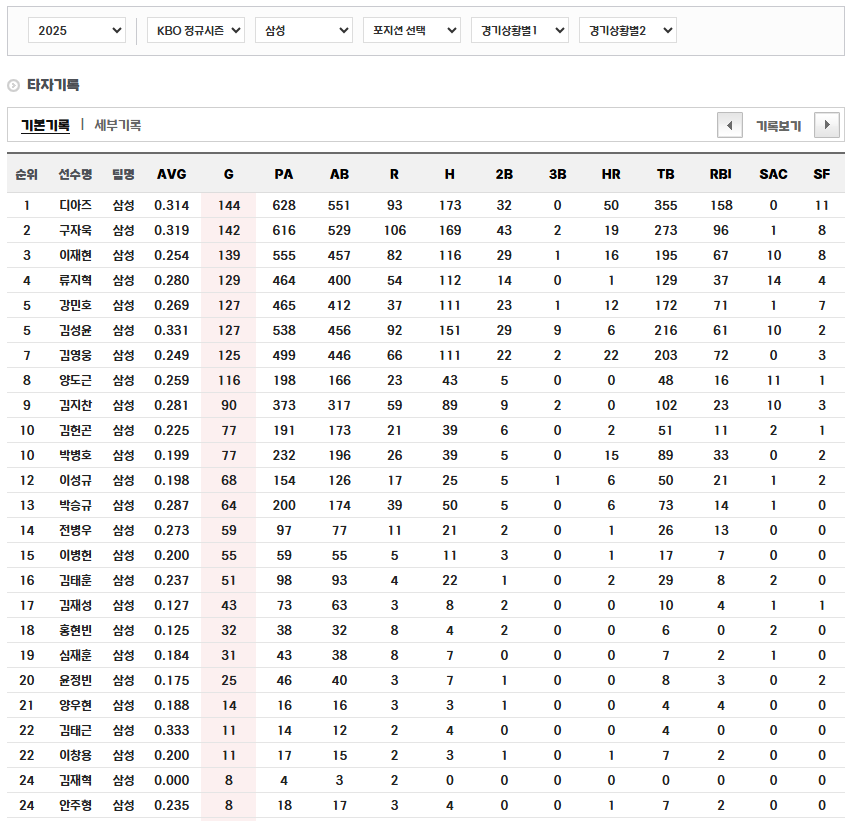Sort by the RBI column header
861x821 pixels.
click(719, 173)
